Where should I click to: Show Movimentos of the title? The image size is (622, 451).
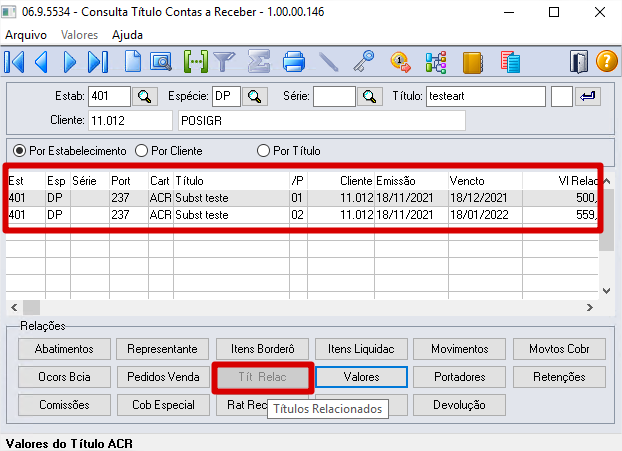(x=460, y=349)
